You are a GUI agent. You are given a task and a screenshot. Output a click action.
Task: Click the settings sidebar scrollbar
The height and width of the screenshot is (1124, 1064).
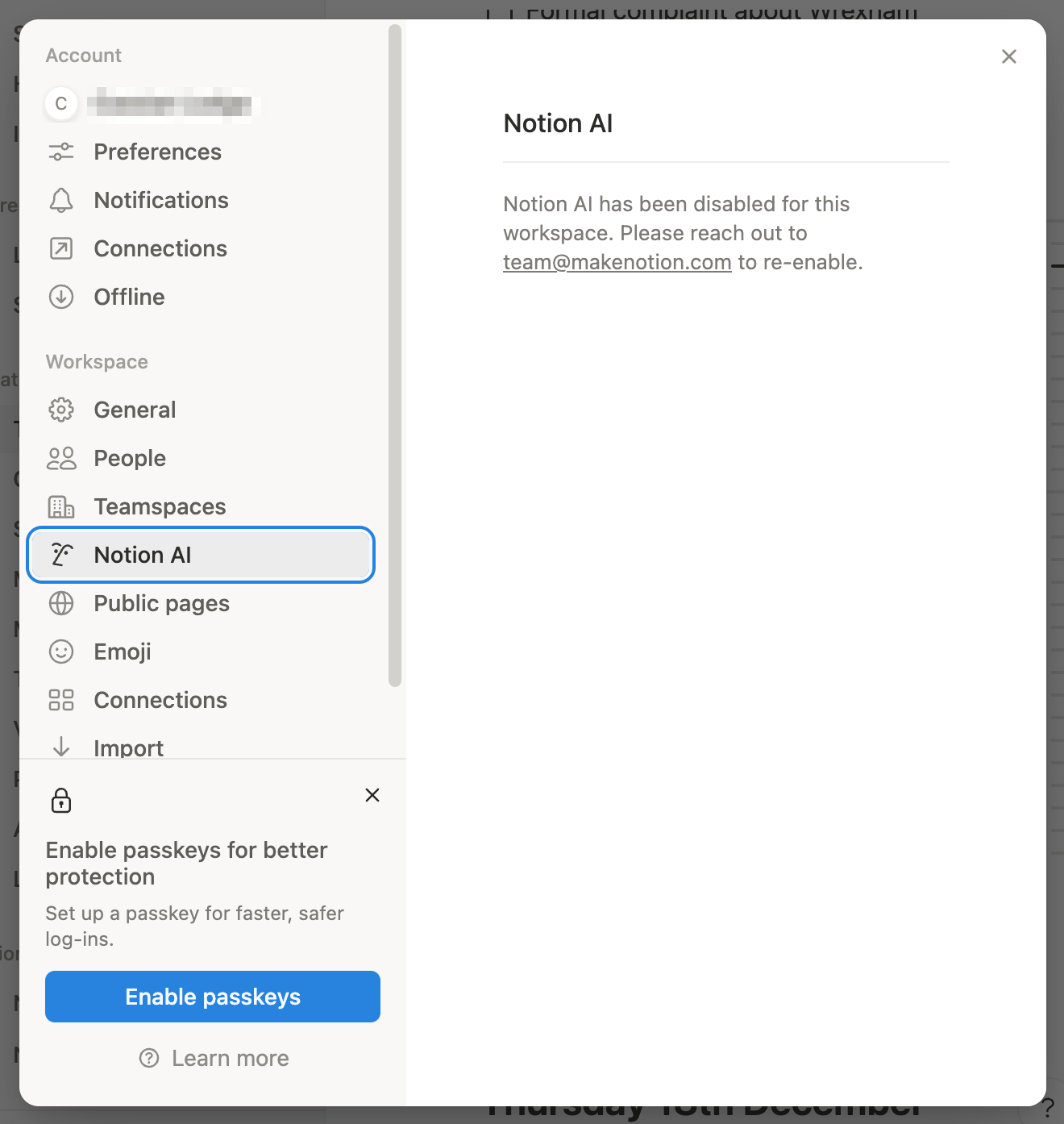click(394, 355)
